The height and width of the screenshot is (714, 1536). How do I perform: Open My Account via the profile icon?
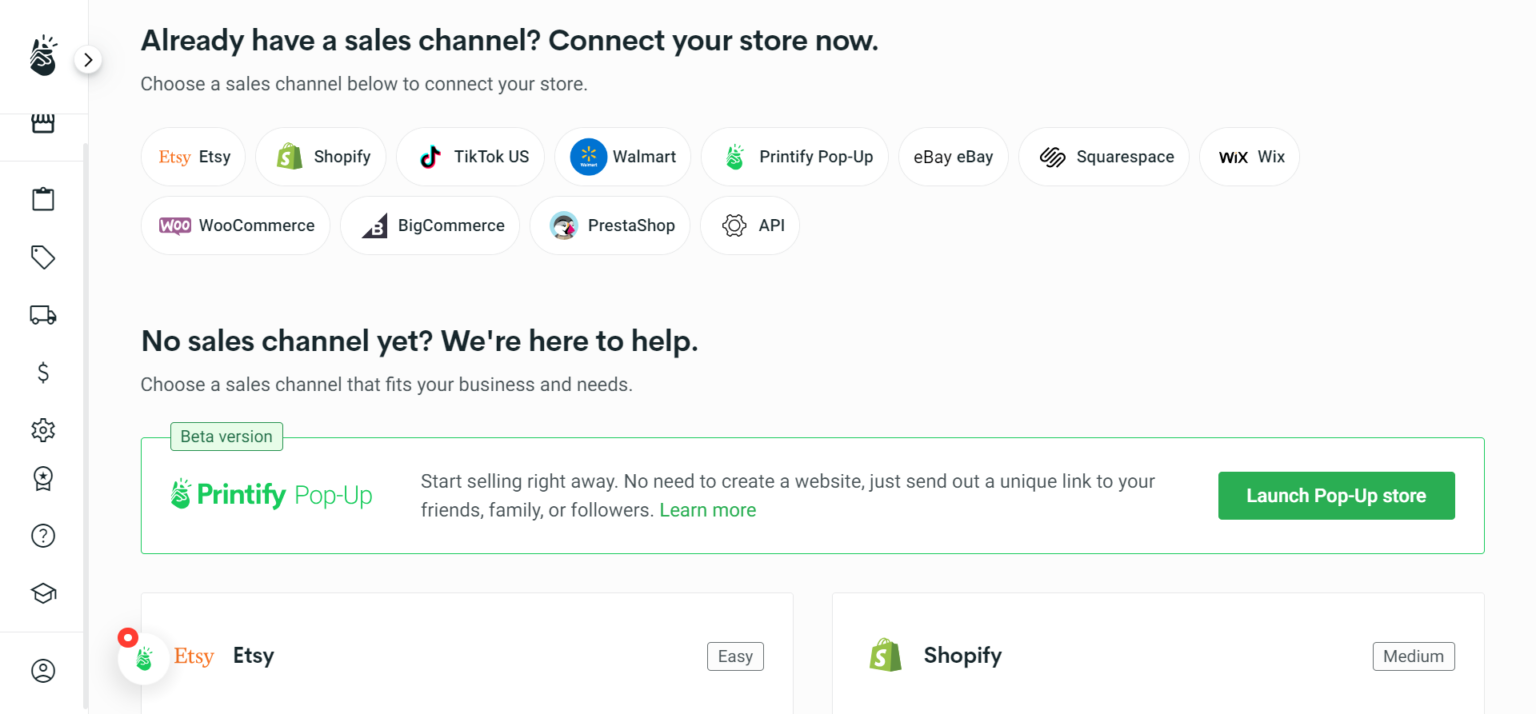[43, 670]
